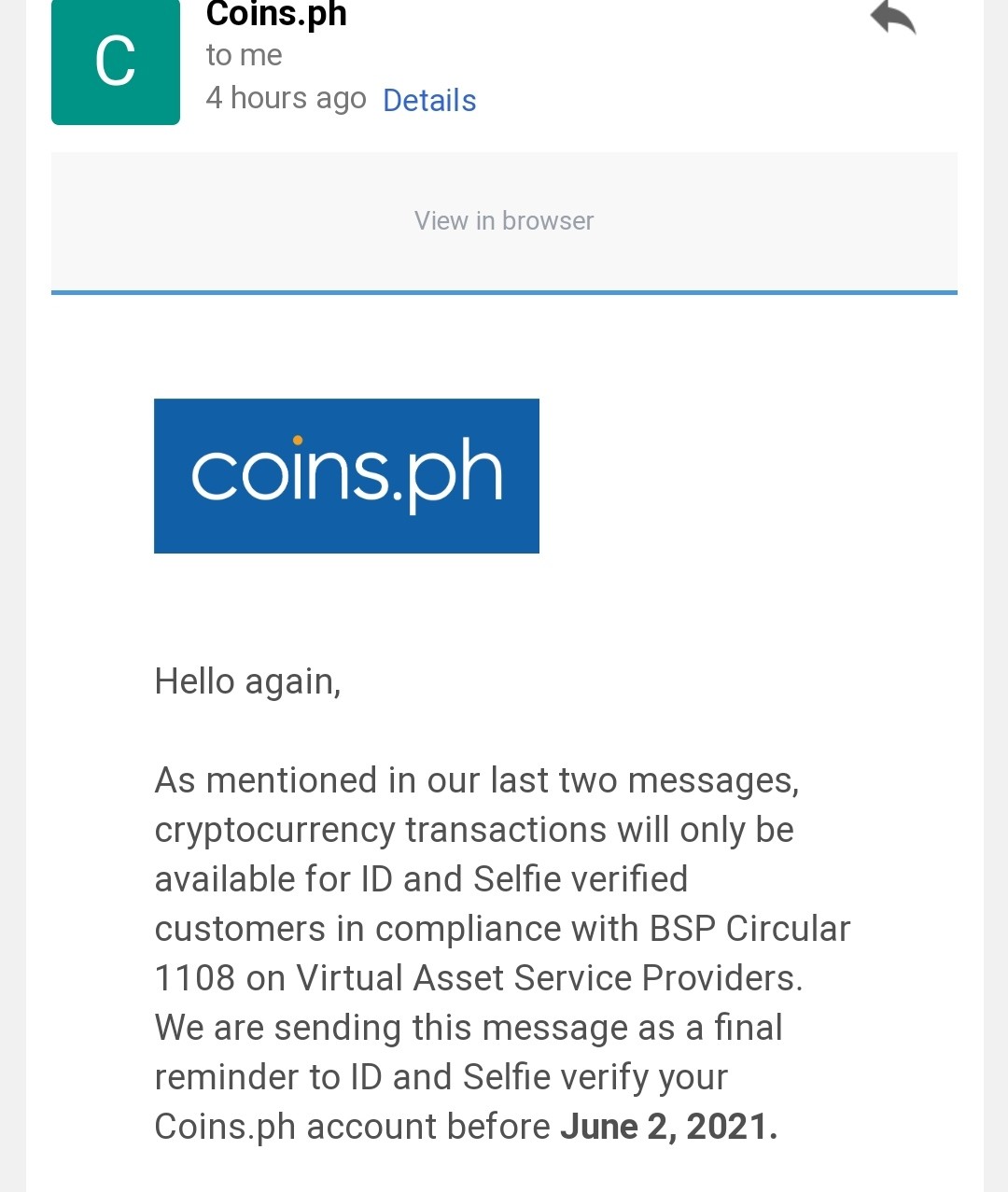Click the "As mentioned in our last" line
The height and width of the screenshot is (1192, 1008).
click(477, 780)
